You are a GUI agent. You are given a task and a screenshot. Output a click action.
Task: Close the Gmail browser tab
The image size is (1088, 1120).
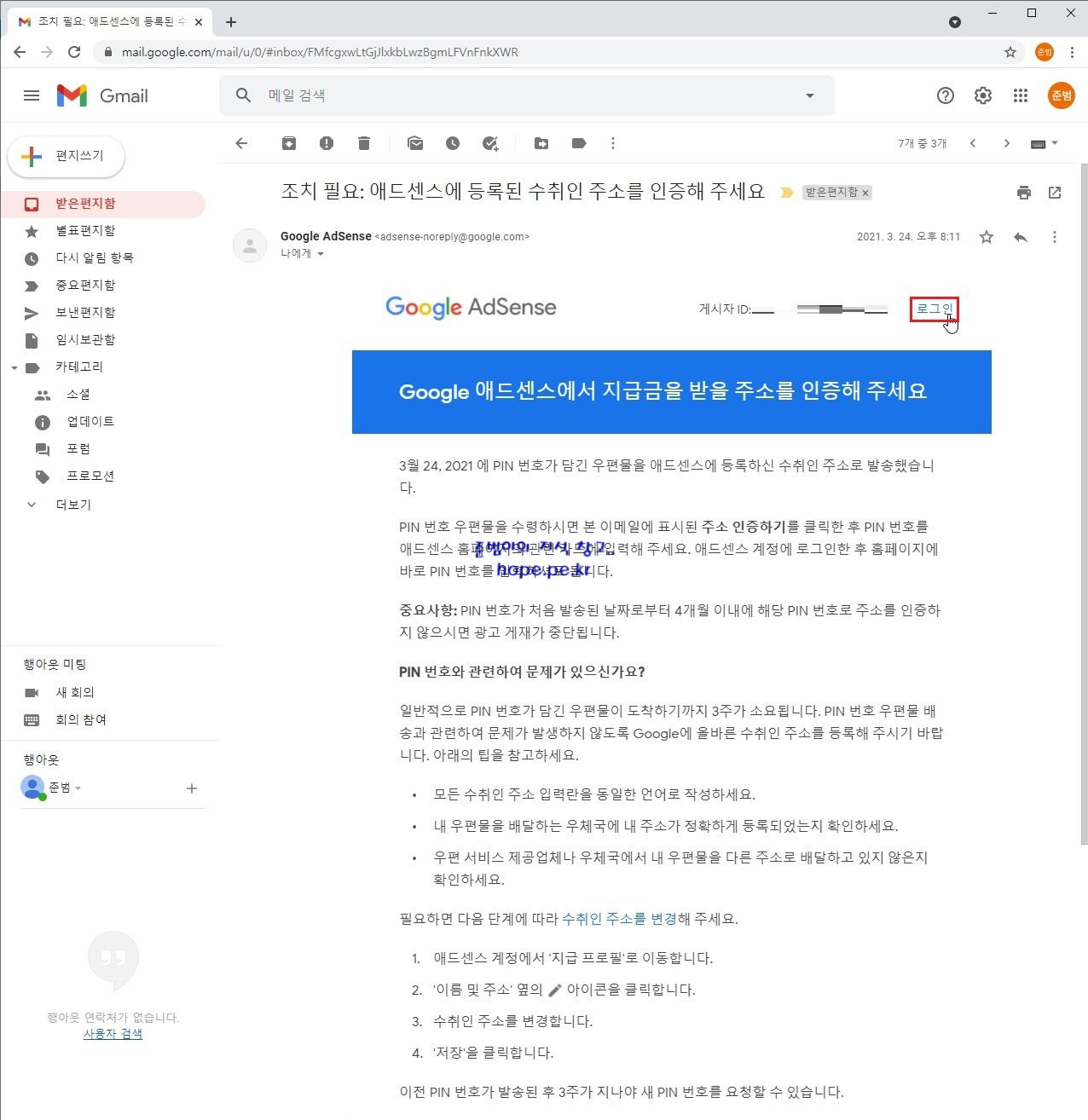[199, 22]
